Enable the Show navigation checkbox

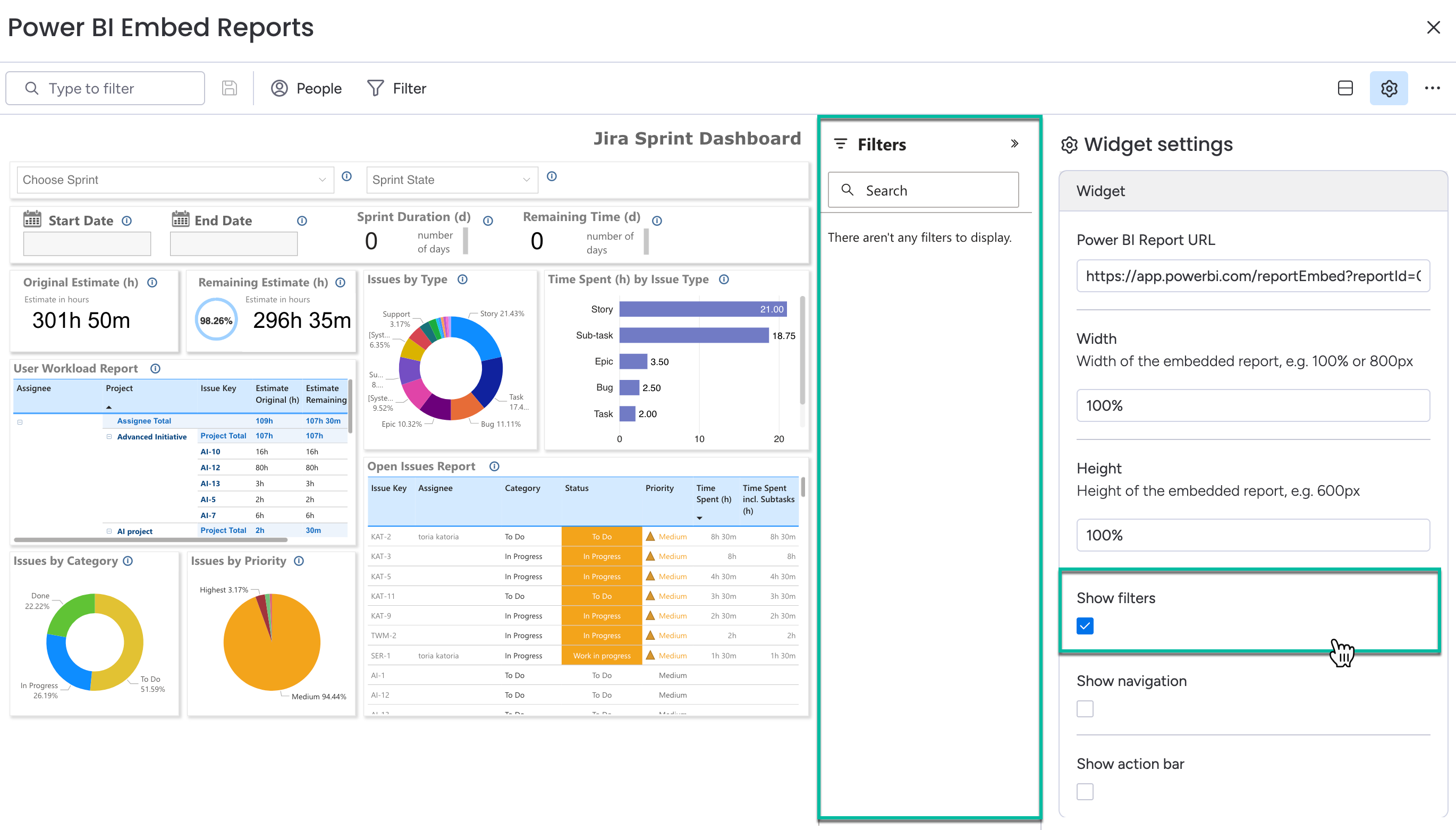point(1085,708)
